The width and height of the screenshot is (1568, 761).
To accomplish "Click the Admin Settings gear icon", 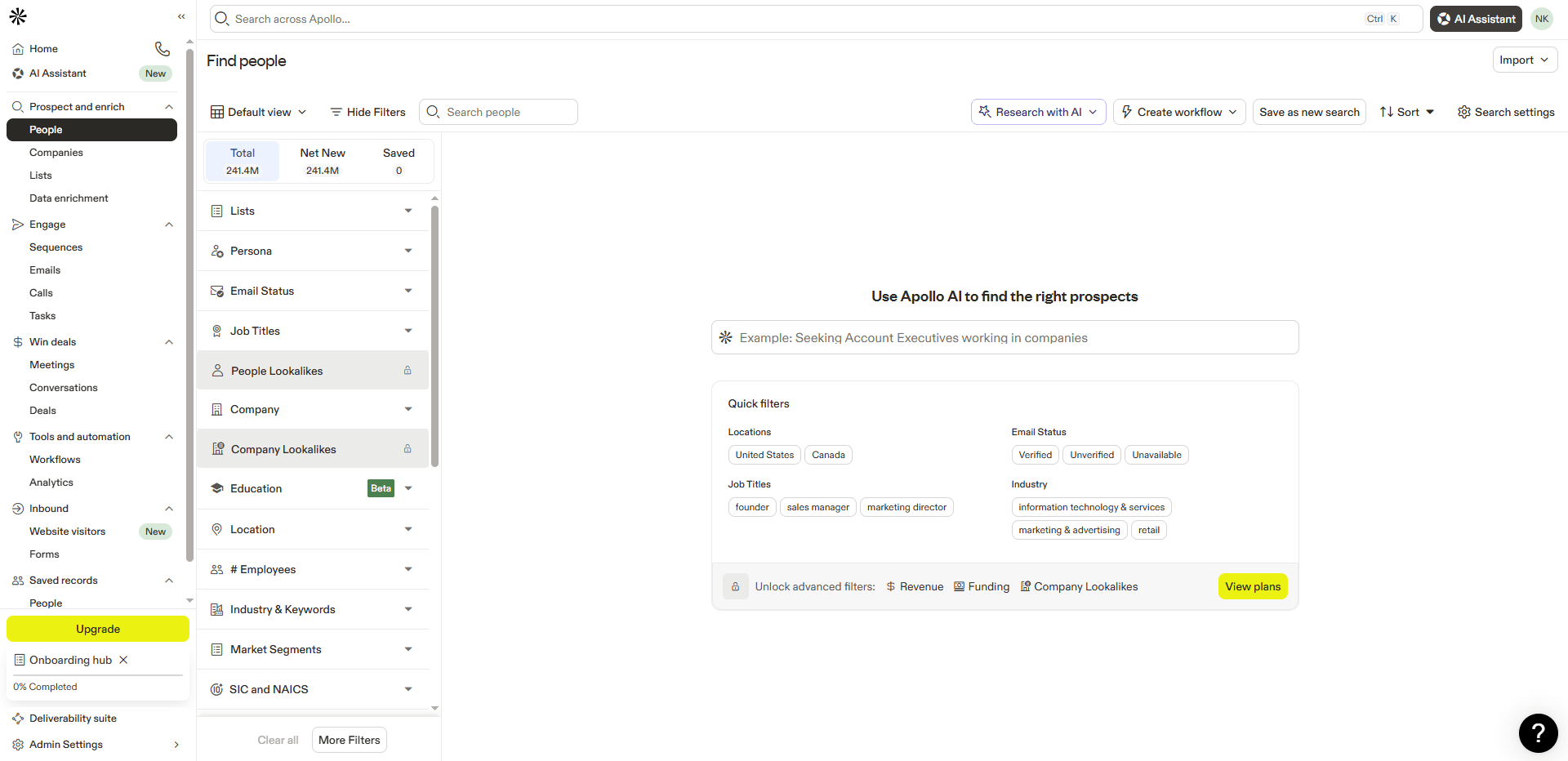I will click(18, 745).
